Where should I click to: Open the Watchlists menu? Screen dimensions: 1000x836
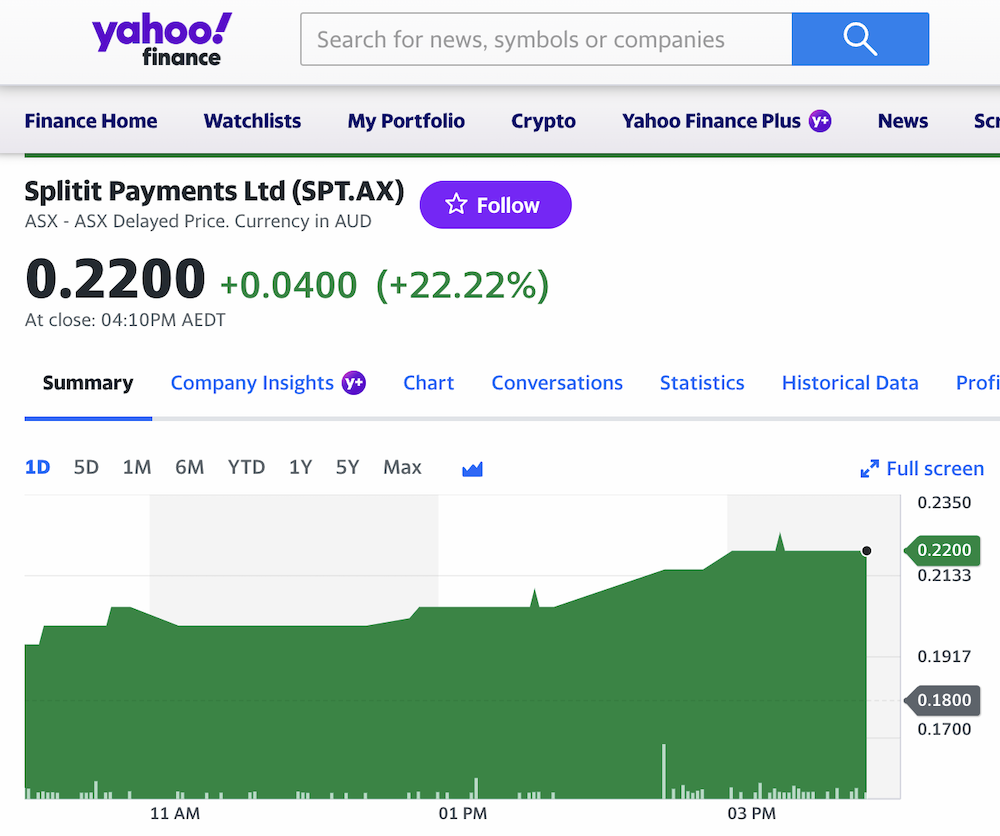tap(252, 121)
